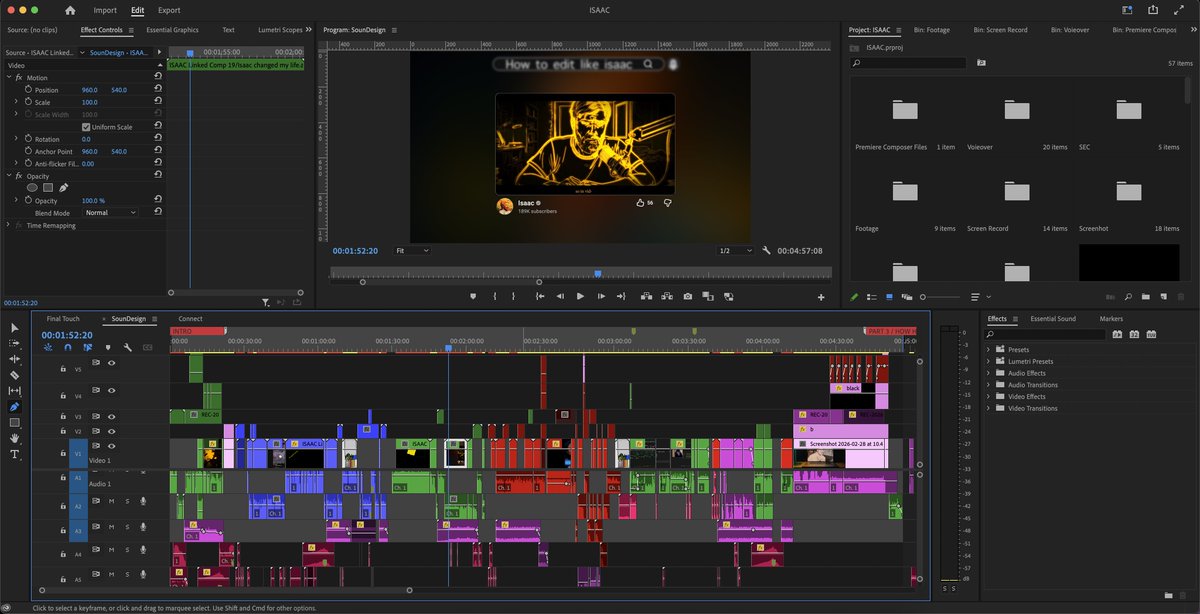Open timeline wrench display settings
The height and width of the screenshot is (614, 1200).
pos(128,347)
